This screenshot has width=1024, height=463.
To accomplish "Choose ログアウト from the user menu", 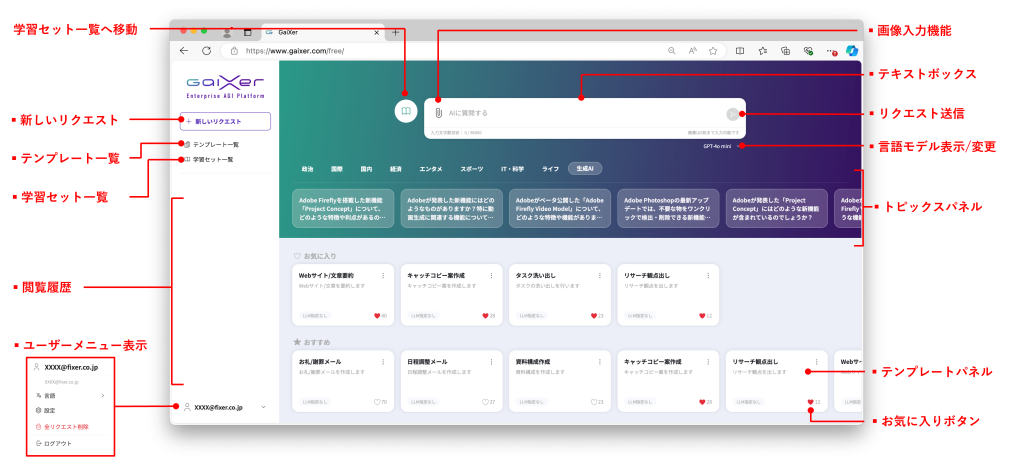I will click(x=58, y=442).
